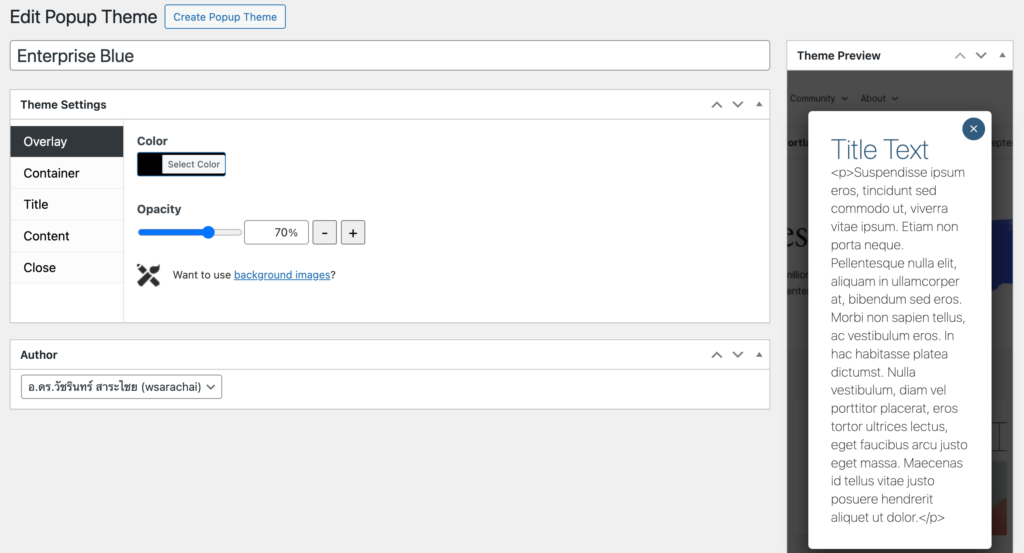
Task: Open the Title settings tab
Action: [36, 204]
